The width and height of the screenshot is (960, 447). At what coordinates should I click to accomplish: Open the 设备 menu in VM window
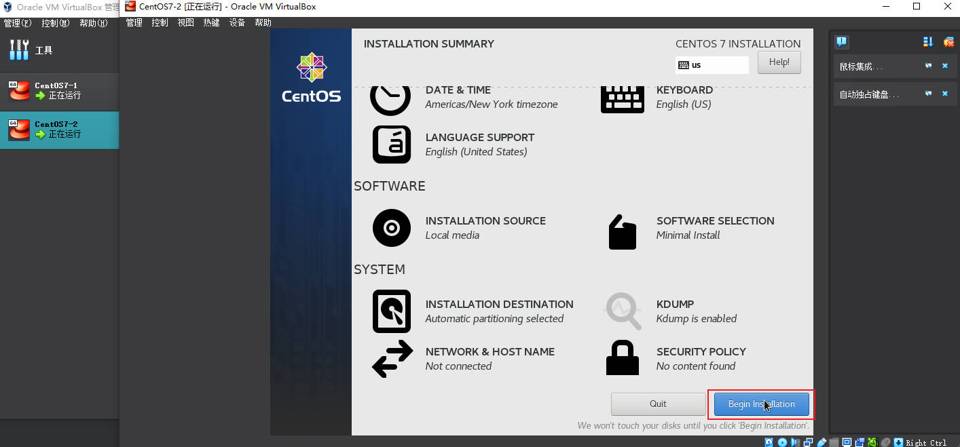(x=237, y=23)
